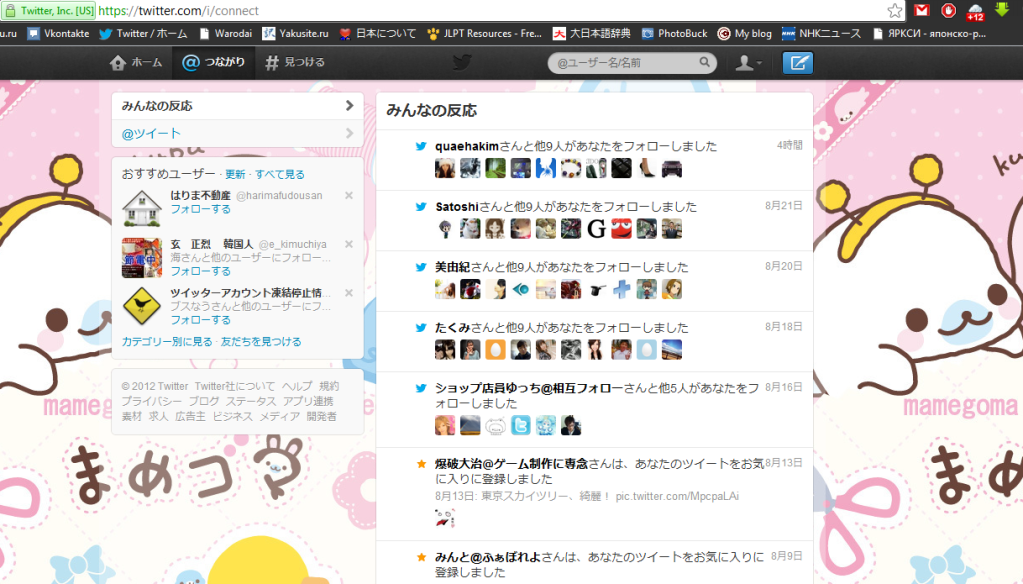Viewport: 1023px width, 584px height.
Task: Open the #見つける discover tab
Action: click(295, 63)
